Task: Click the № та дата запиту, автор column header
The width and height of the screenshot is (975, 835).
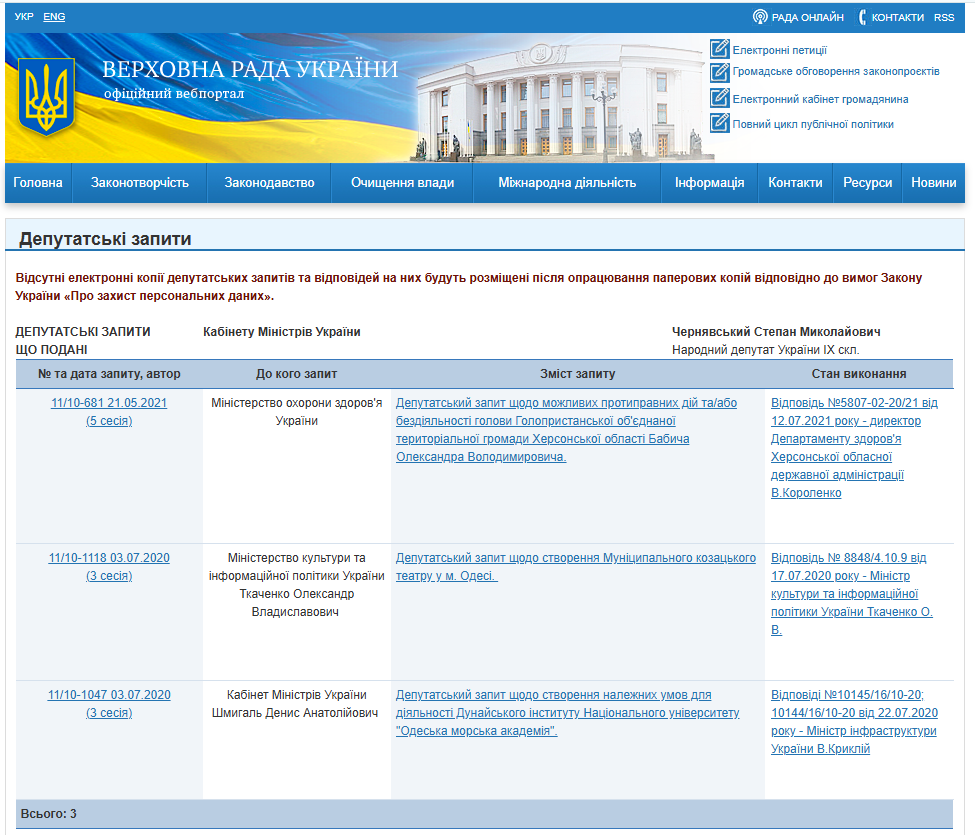Action: tap(109, 374)
